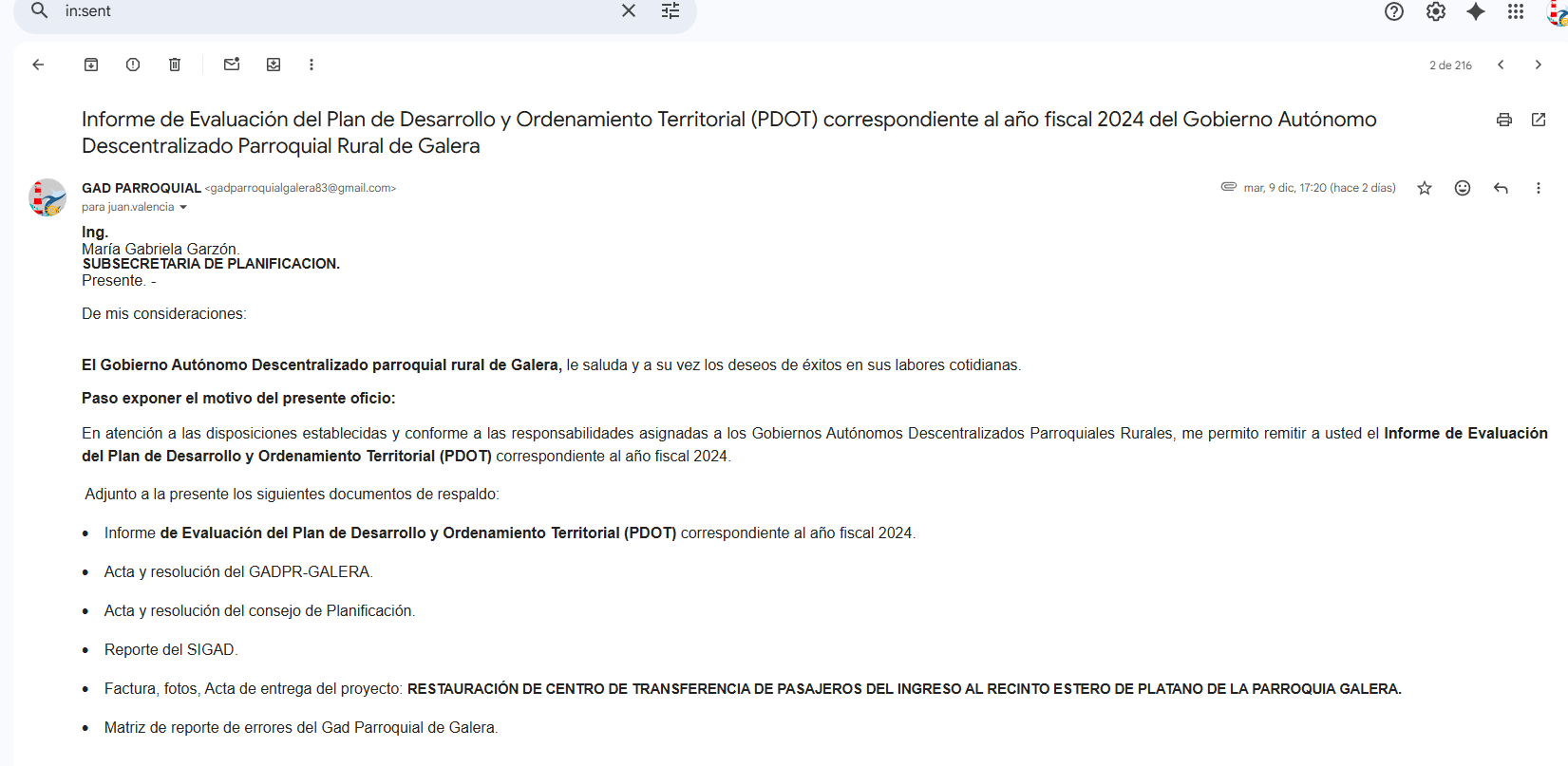The image size is (1568, 766).
Task: Click the Move to icon
Action: [x=274, y=65]
